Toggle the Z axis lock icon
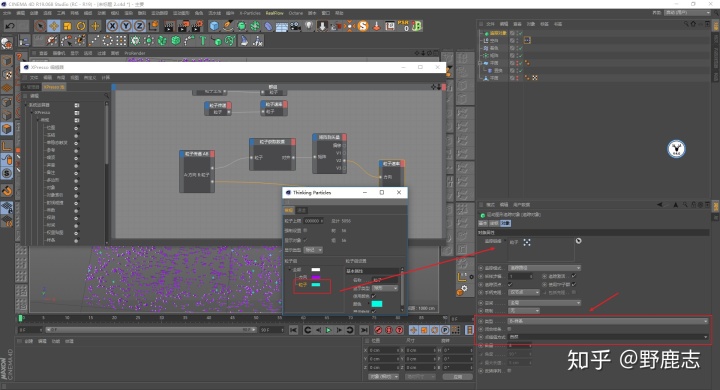Screen dimensions: 720x390 [140, 26]
